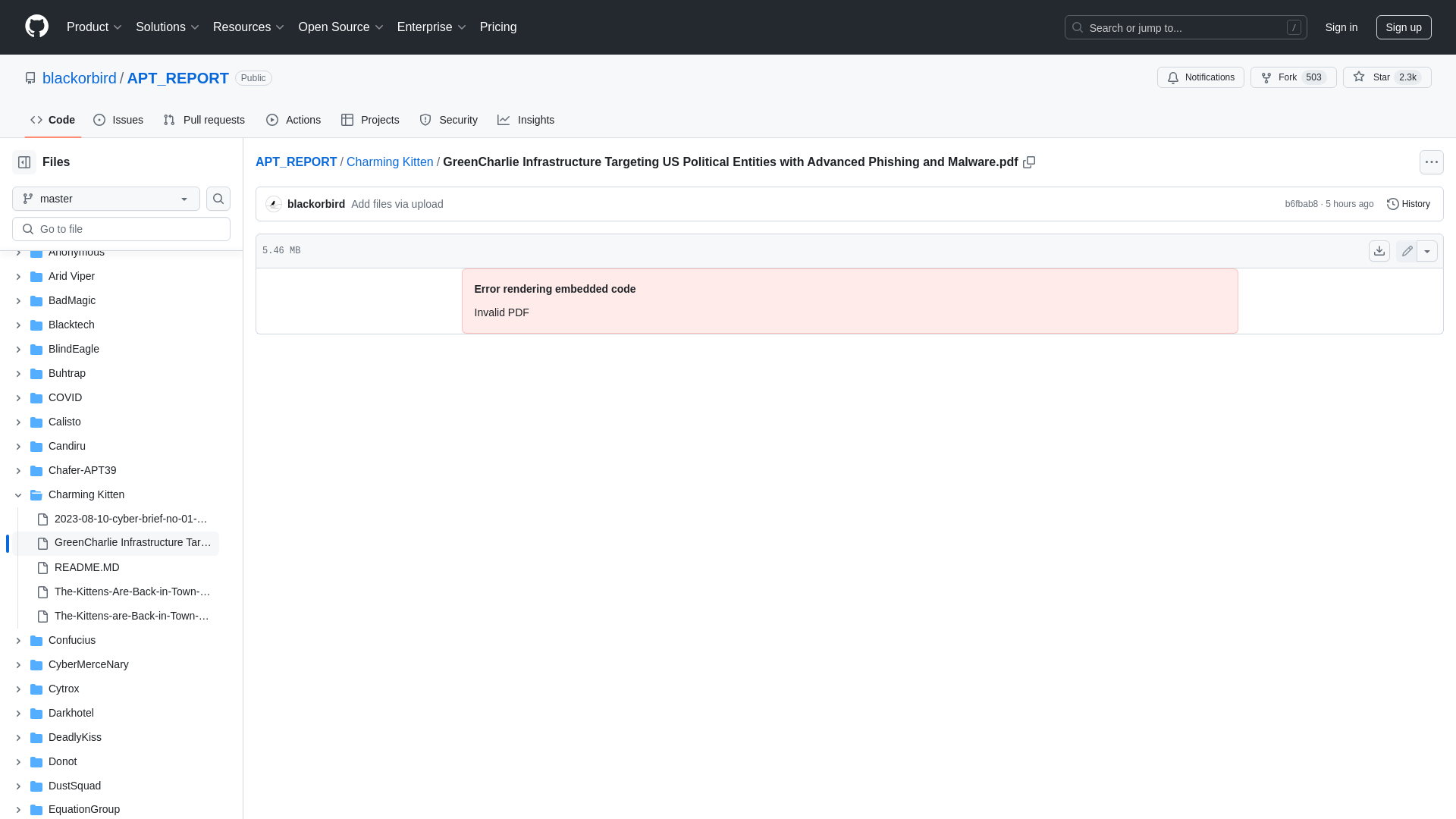
Task: Download the raw PDF file
Action: pyautogui.click(x=1379, y=251)
